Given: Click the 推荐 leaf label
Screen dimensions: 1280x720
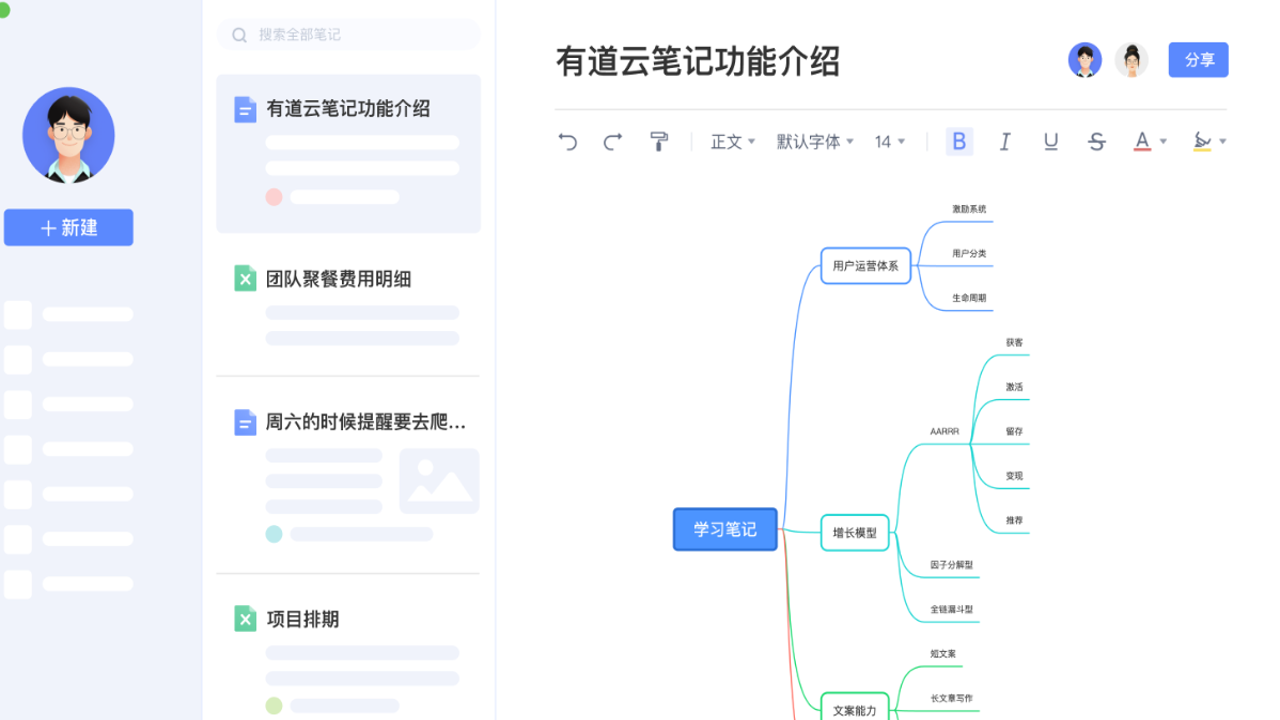Looking at the screenshot, I should click(x=1014, y=521).
